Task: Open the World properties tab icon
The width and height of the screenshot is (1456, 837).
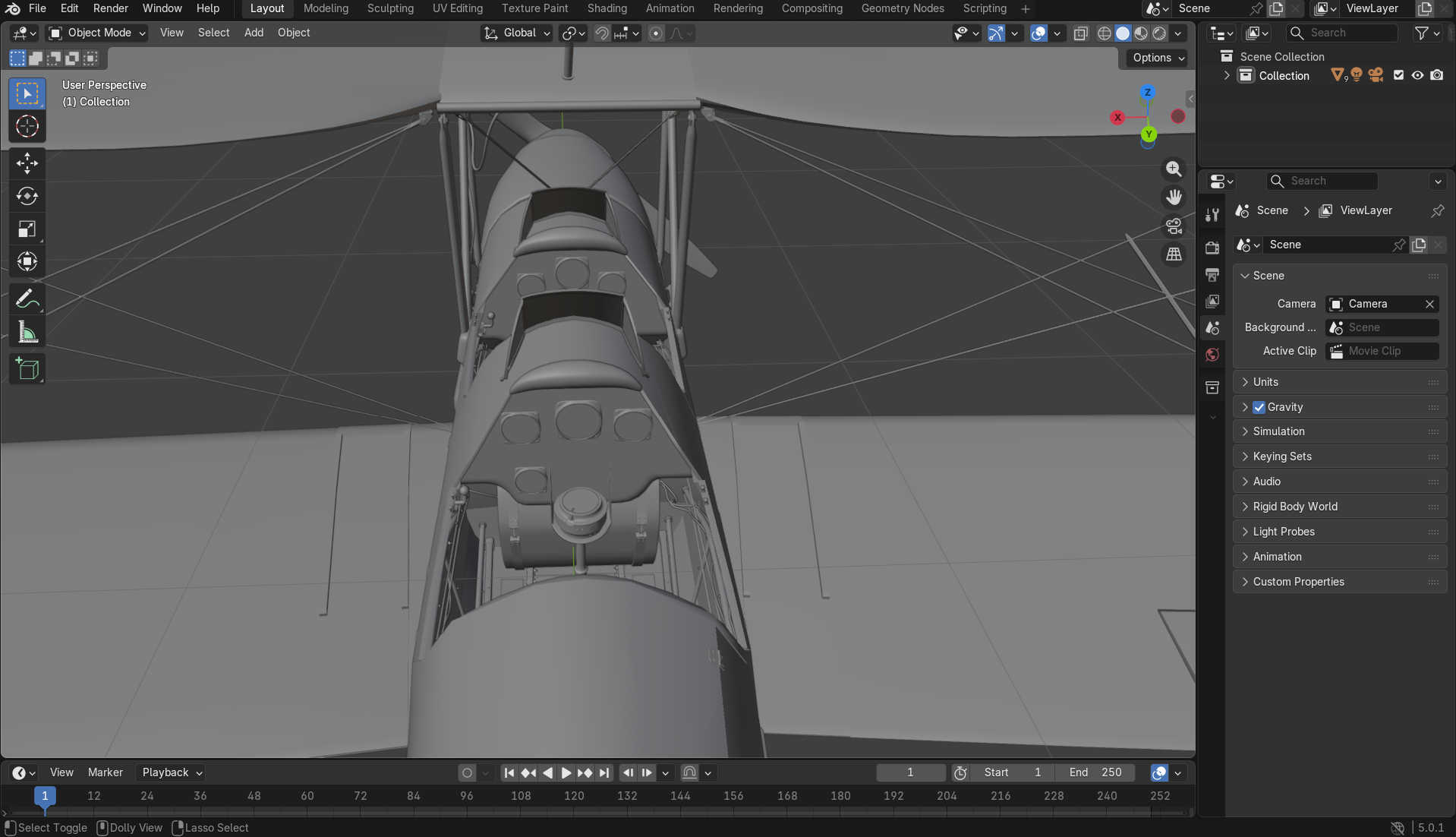Action: coord(1212,355)
